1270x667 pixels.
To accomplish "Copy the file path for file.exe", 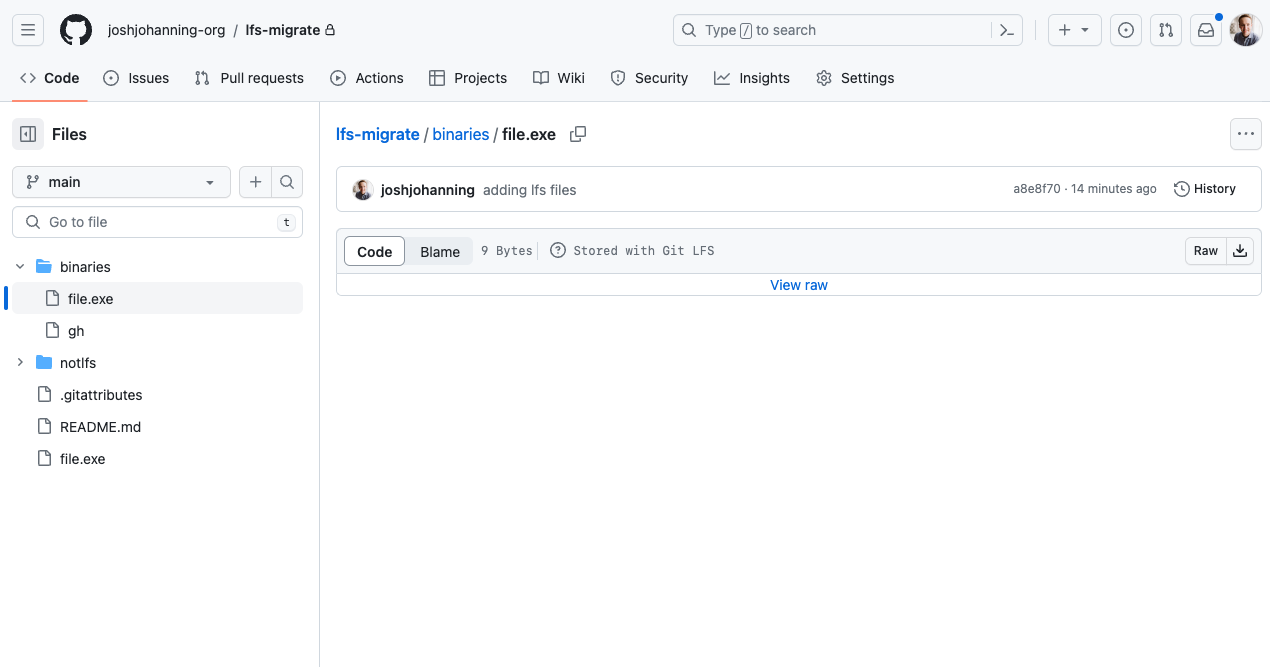I will [577, 133].
